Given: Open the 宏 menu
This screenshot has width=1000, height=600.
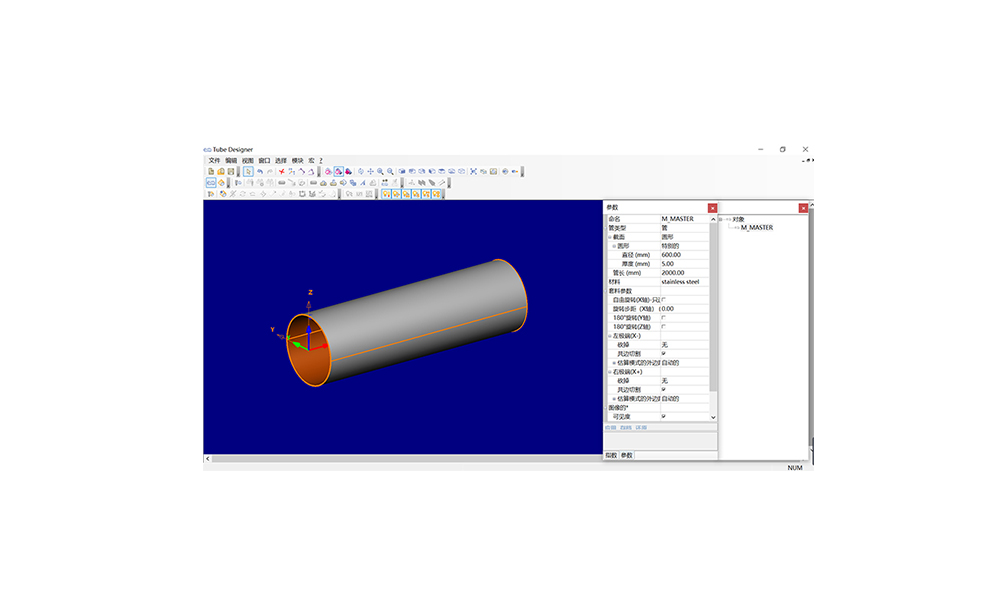Looking at the screenshot, I should point(311,161).
